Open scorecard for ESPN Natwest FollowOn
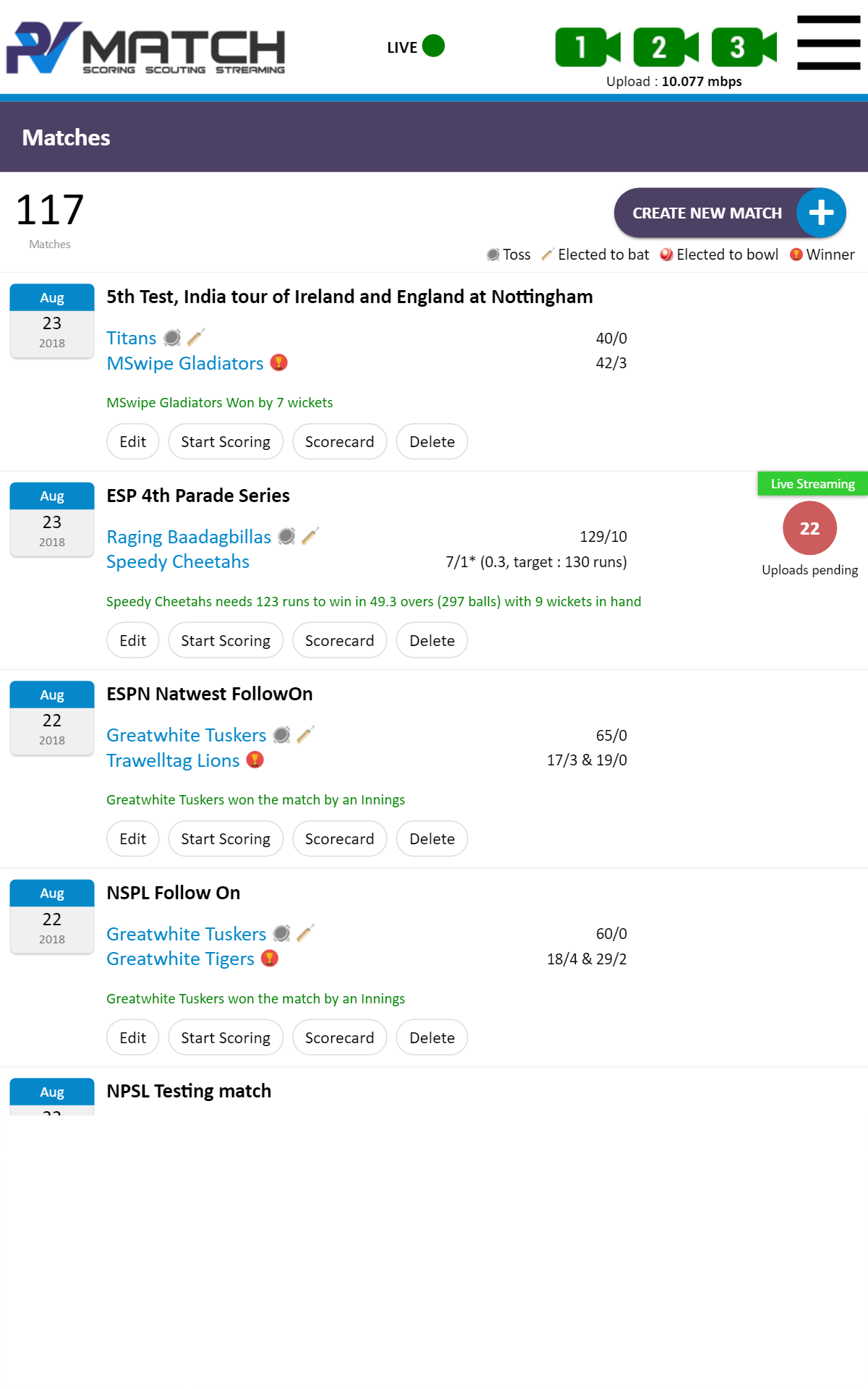Image resolution: width=868 pixels, height=1389 pixels. 339,838
